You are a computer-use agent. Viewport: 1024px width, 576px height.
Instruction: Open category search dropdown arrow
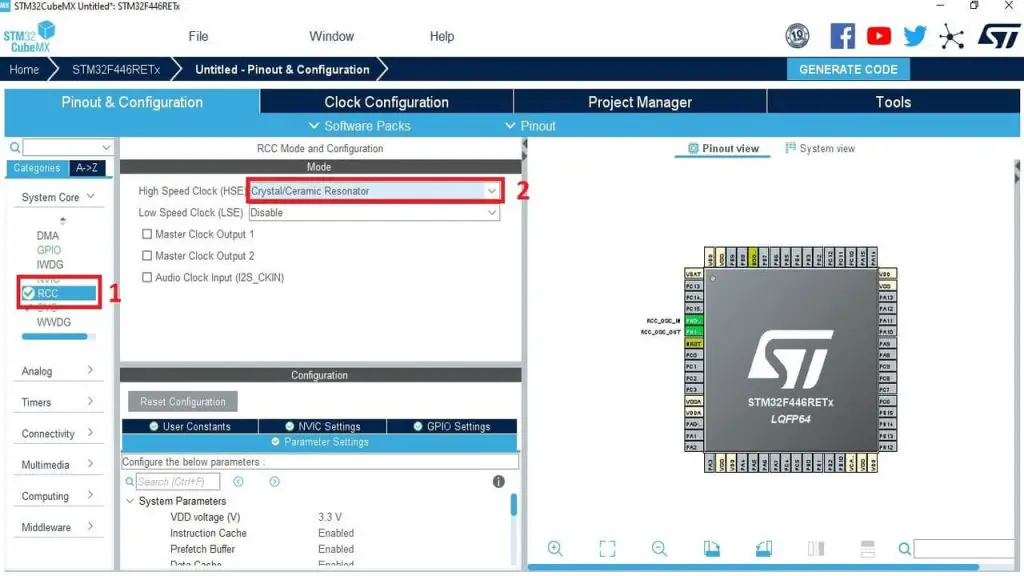click(106, 148)
